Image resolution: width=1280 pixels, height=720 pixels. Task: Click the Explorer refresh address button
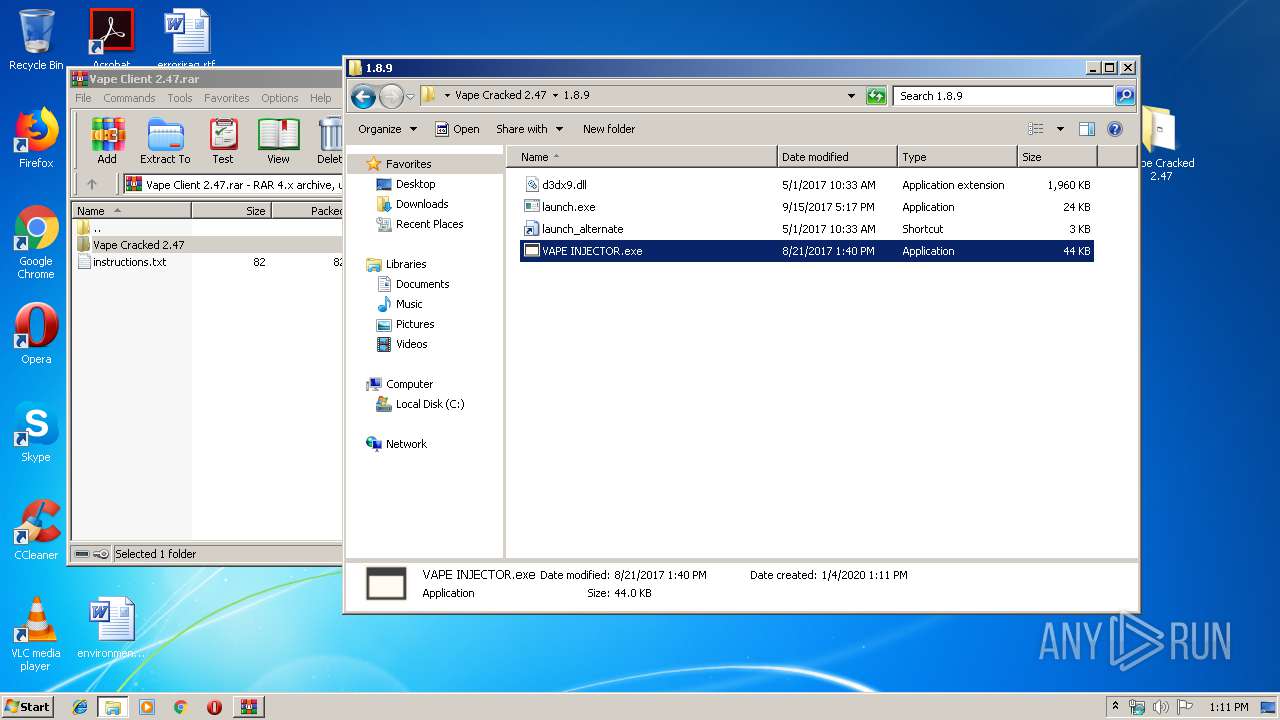(876, 96)
